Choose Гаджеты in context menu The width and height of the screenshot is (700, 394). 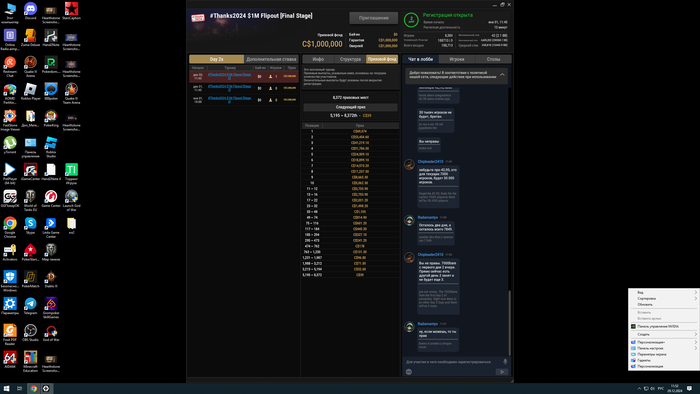pos(664,360)
